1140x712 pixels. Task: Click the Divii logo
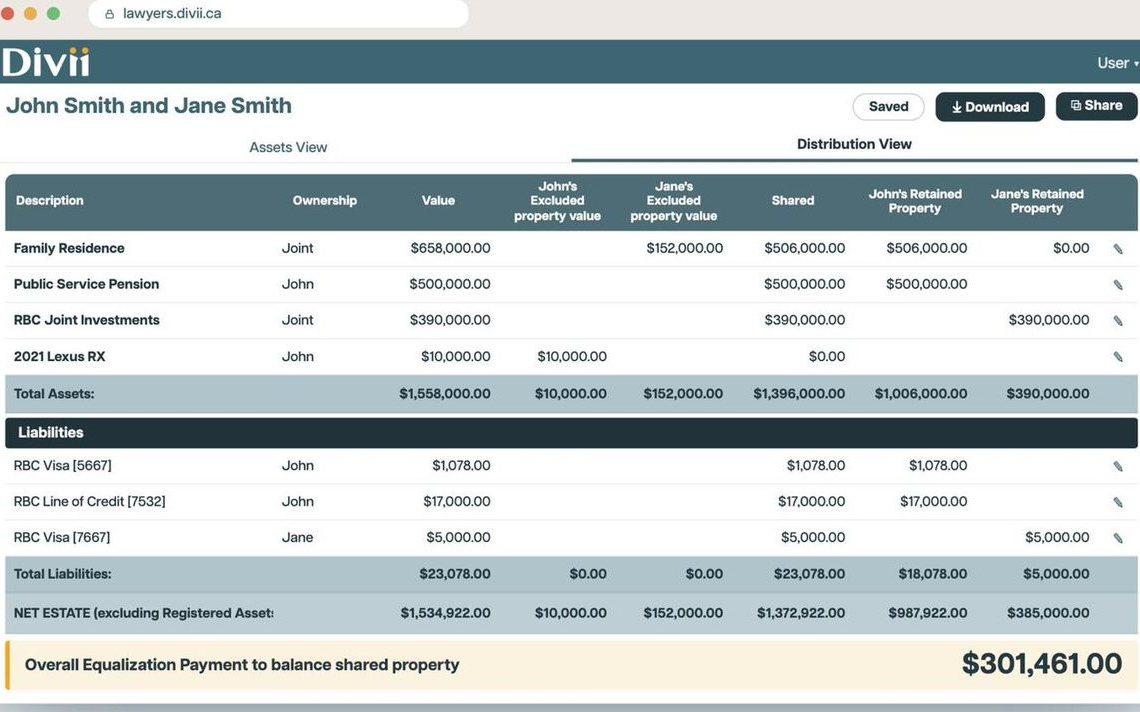(x=45, y=62)
